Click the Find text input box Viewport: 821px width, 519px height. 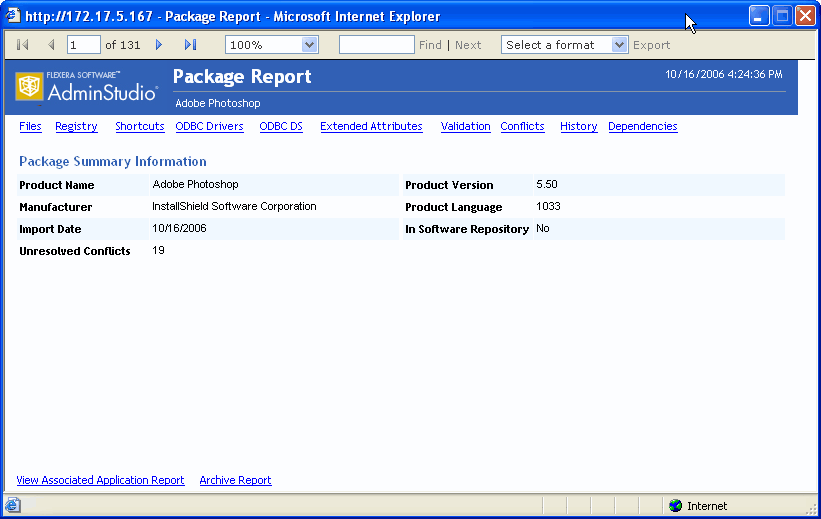376,45
